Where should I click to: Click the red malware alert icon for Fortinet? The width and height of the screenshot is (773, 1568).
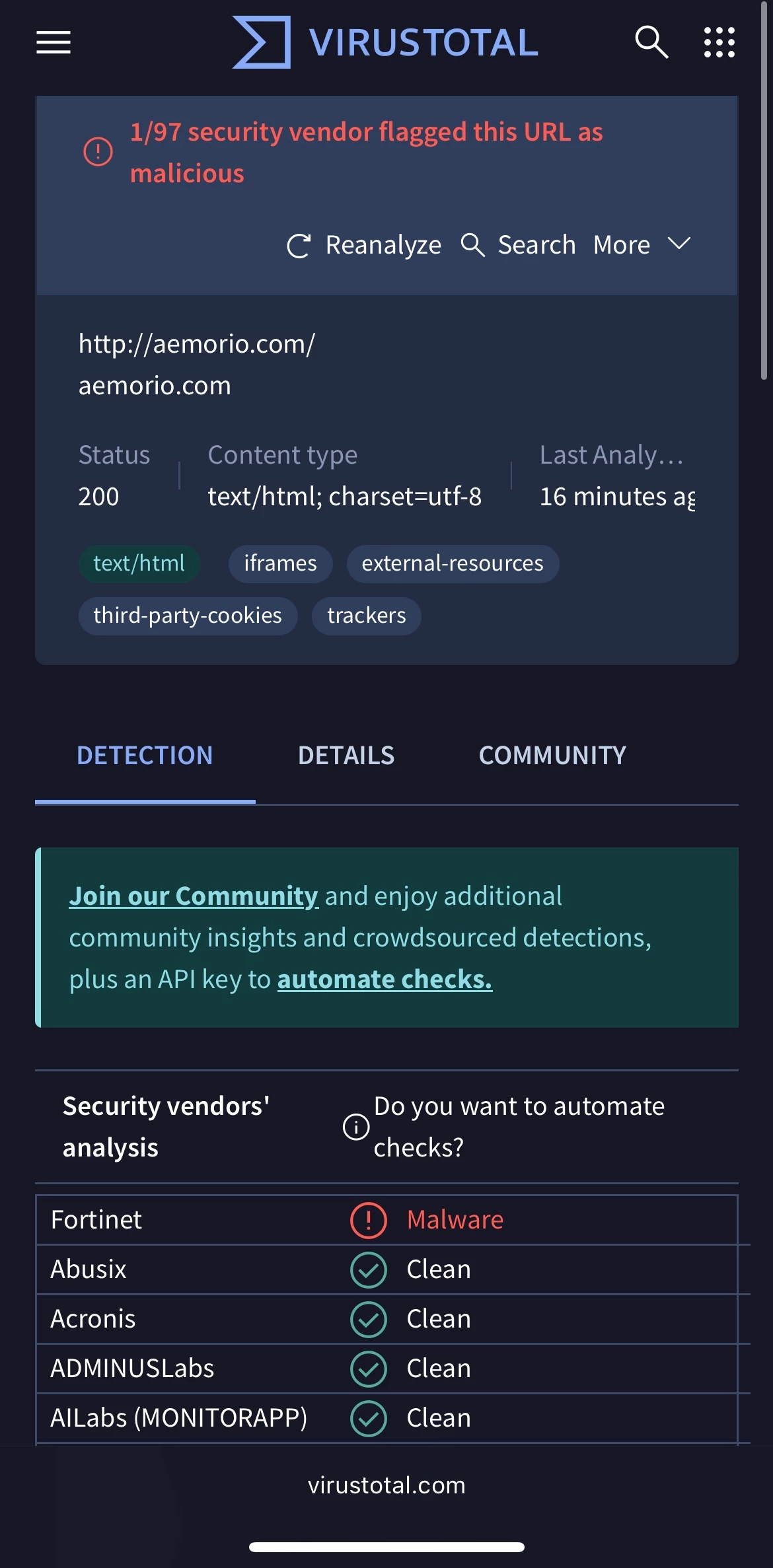coord(369,1220)
